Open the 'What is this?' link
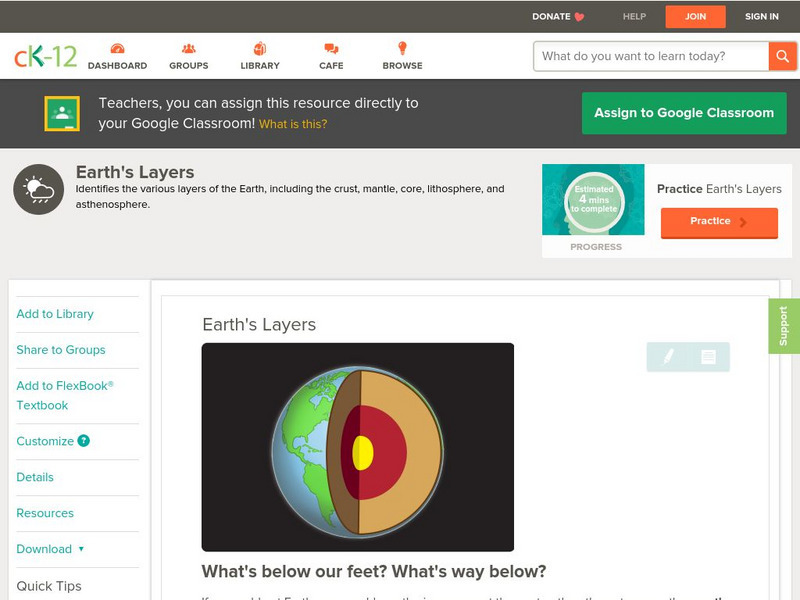 coord(293,124)
